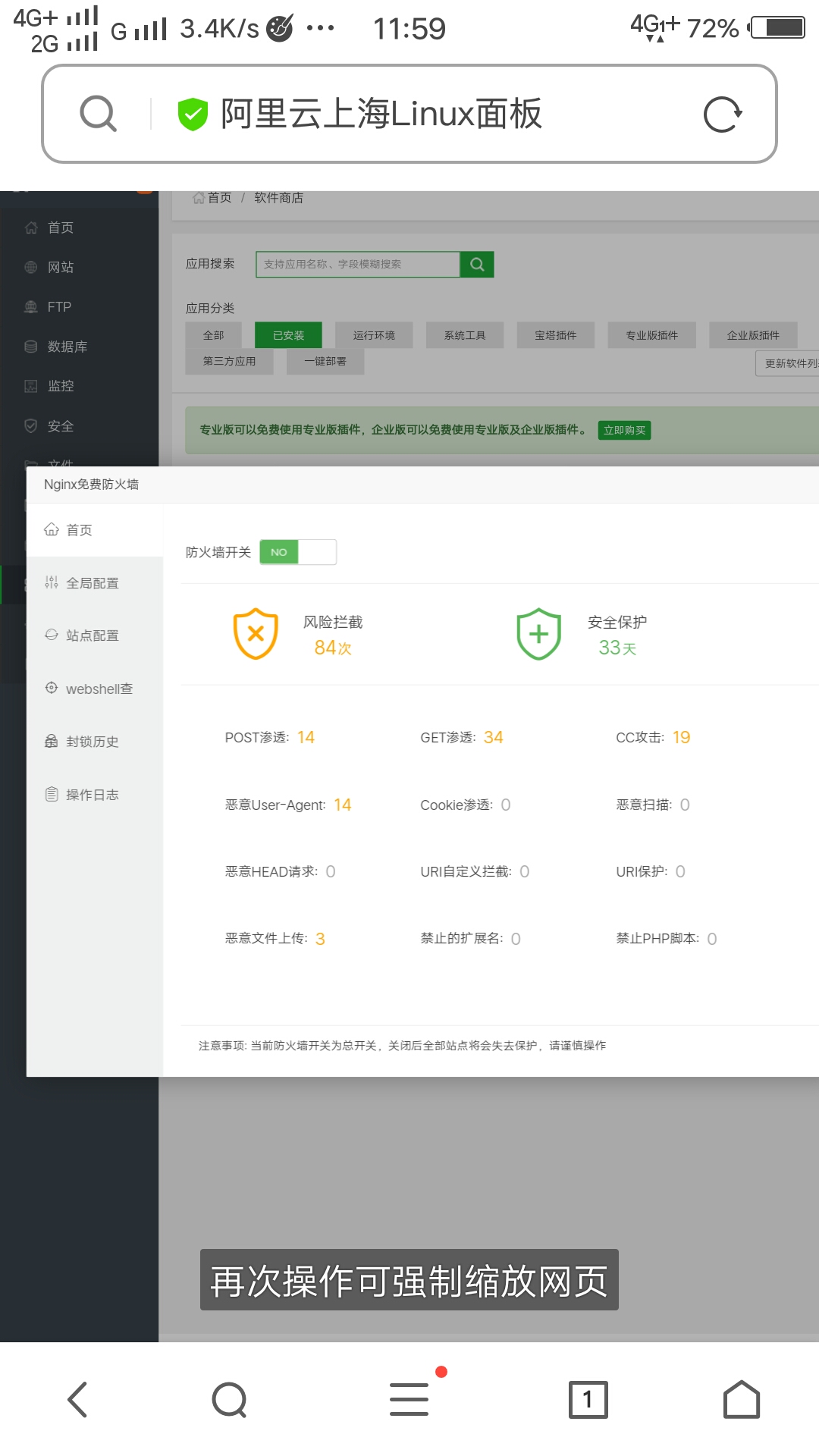Open 安全 in panel sidebar
The width and height of the screenshot is (819, 1456).
pos(61,425)
